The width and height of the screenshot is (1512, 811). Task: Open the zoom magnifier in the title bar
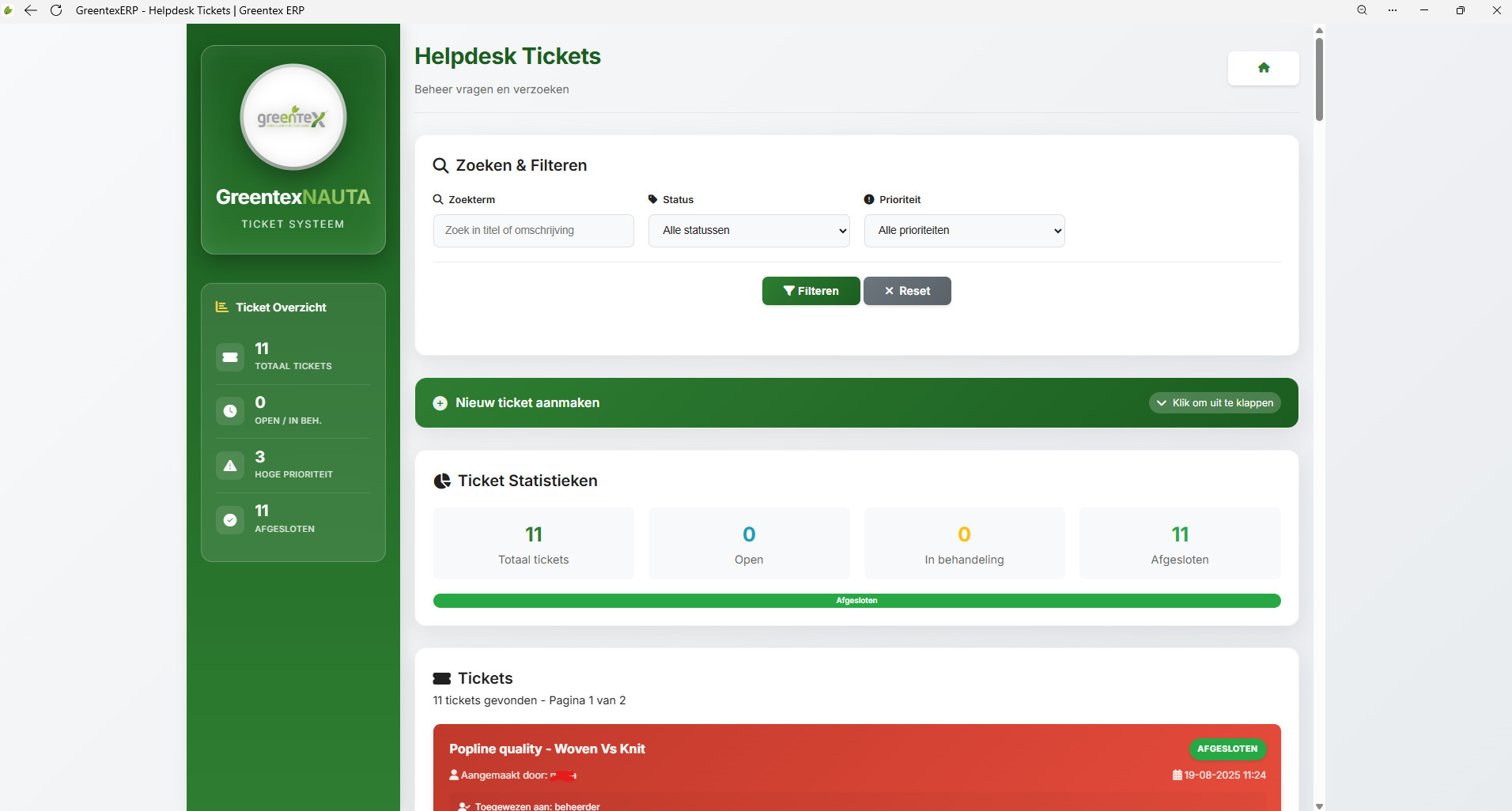pyautogui.click(x=1362, y=10)
